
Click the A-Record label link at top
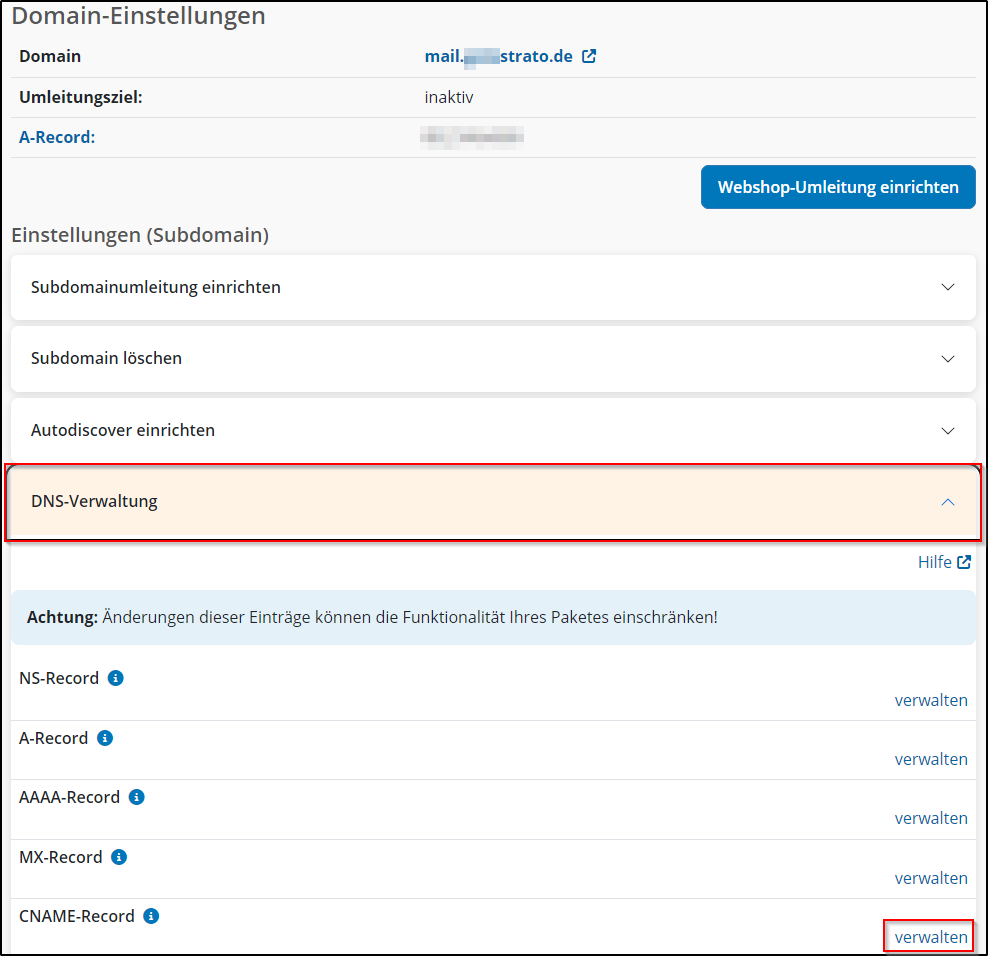[x=57, y=137]
